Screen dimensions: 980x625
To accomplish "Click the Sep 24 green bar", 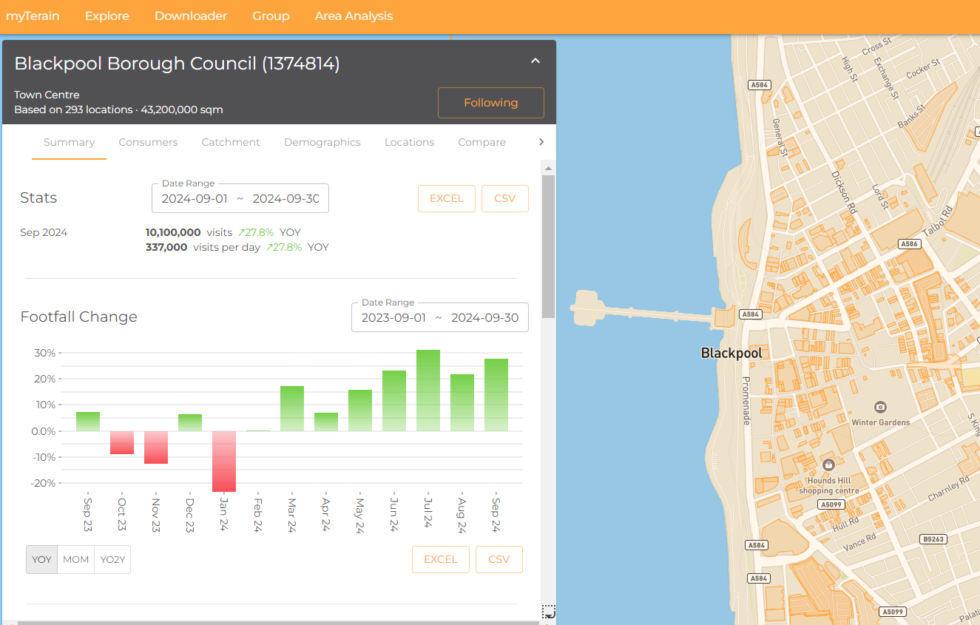I will coord(496,395).
